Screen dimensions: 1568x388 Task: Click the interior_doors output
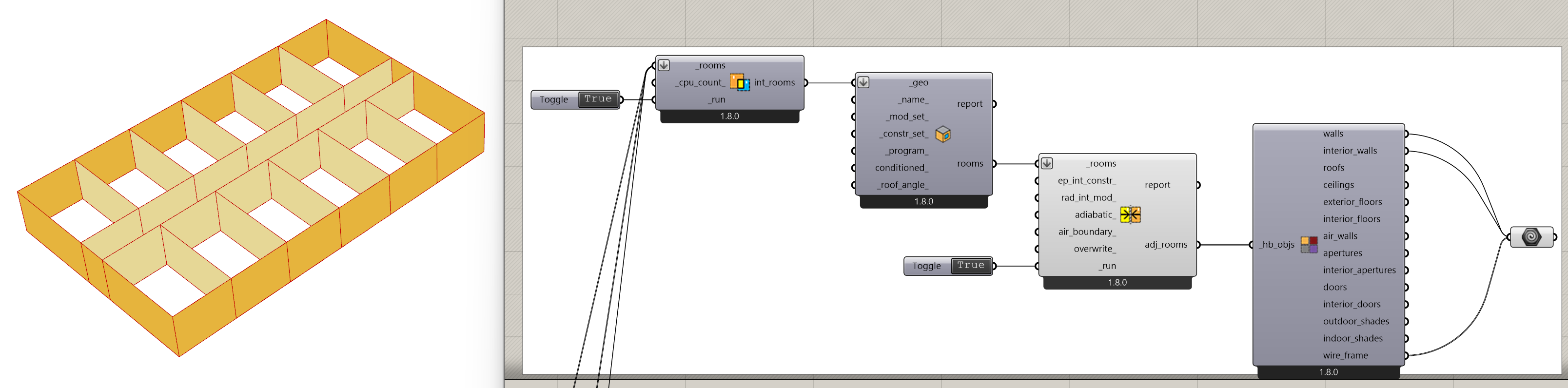(1352, 304)
